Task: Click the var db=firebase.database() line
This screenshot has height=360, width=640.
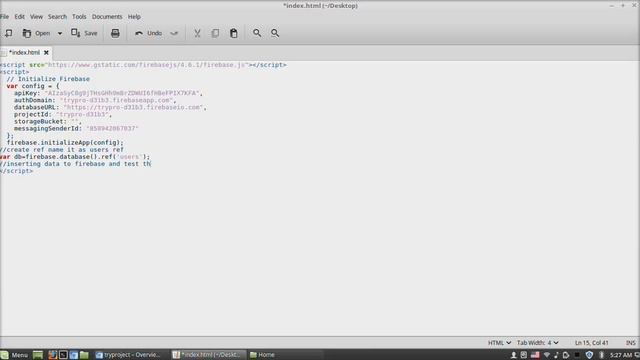Action: (75, 157)
